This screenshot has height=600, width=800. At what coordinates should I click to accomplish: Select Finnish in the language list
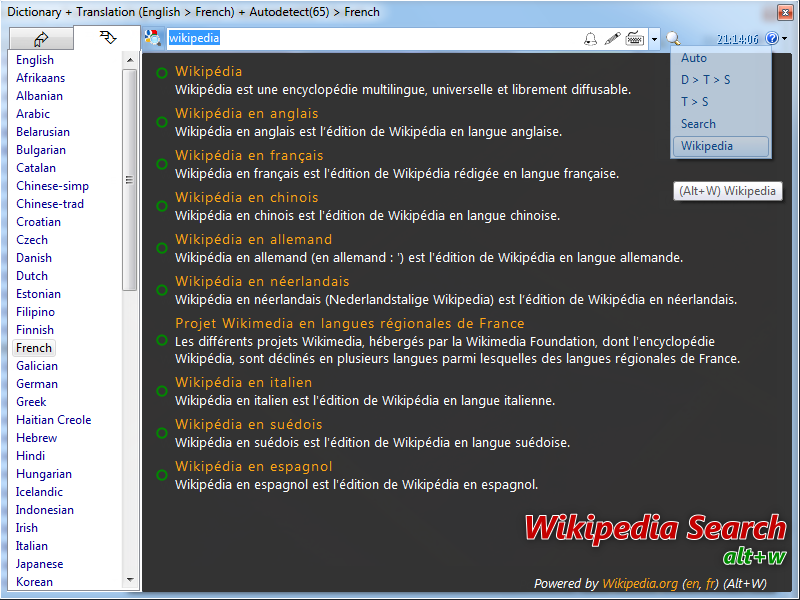click(x=35, y=330)
